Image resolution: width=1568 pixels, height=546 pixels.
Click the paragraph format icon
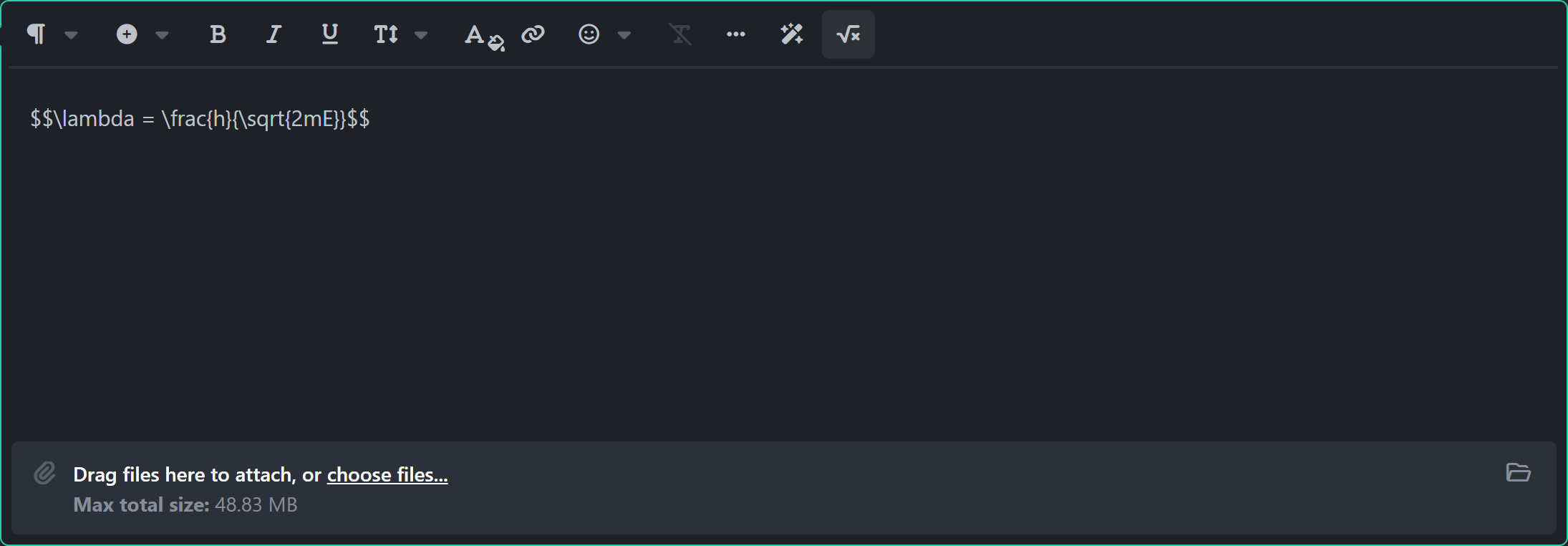click(x=36, y=34)
